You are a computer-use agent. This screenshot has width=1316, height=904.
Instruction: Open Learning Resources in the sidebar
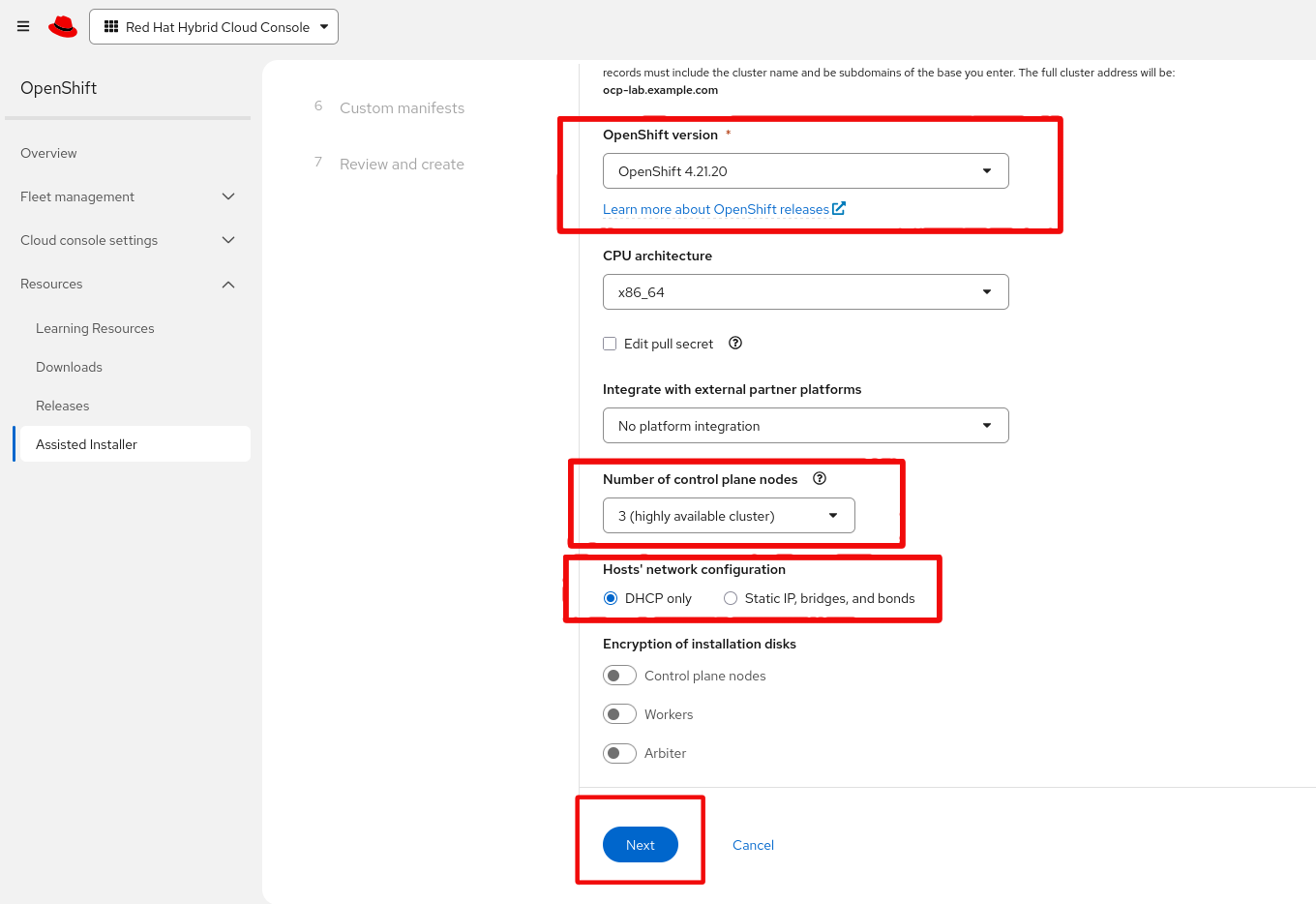tap(95, 328)
